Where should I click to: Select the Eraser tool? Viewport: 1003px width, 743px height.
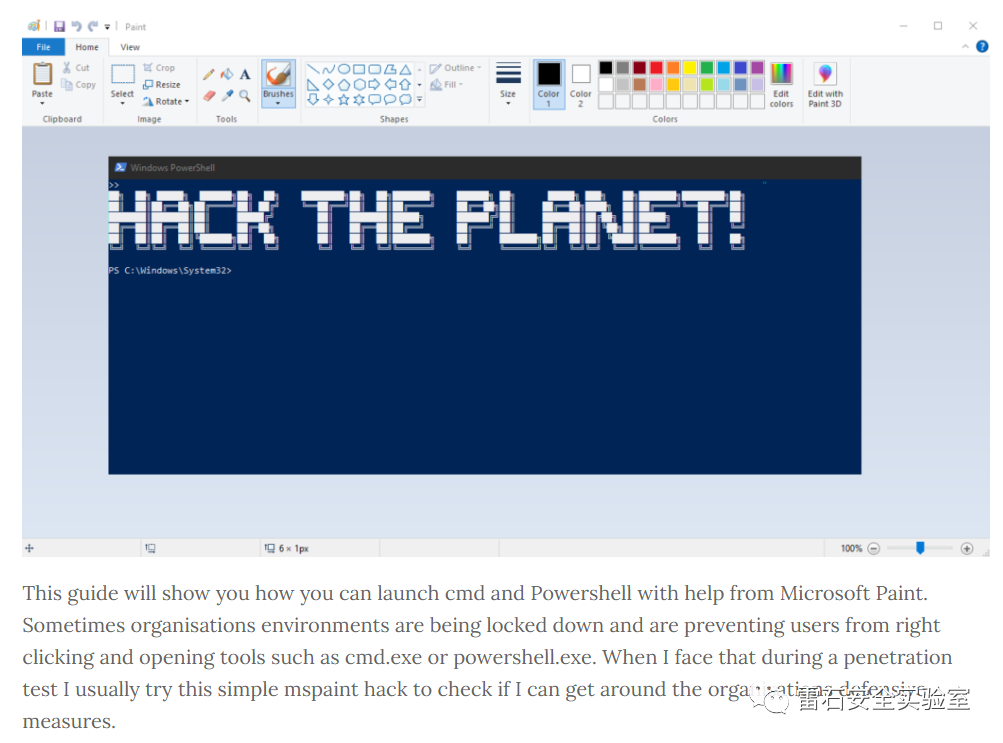point(209,96)
